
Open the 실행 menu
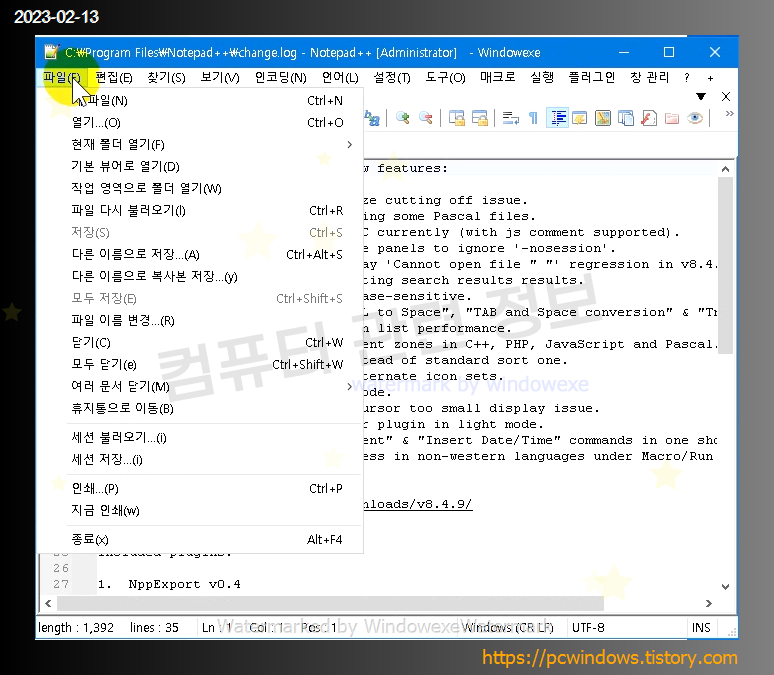coord(542,78)
